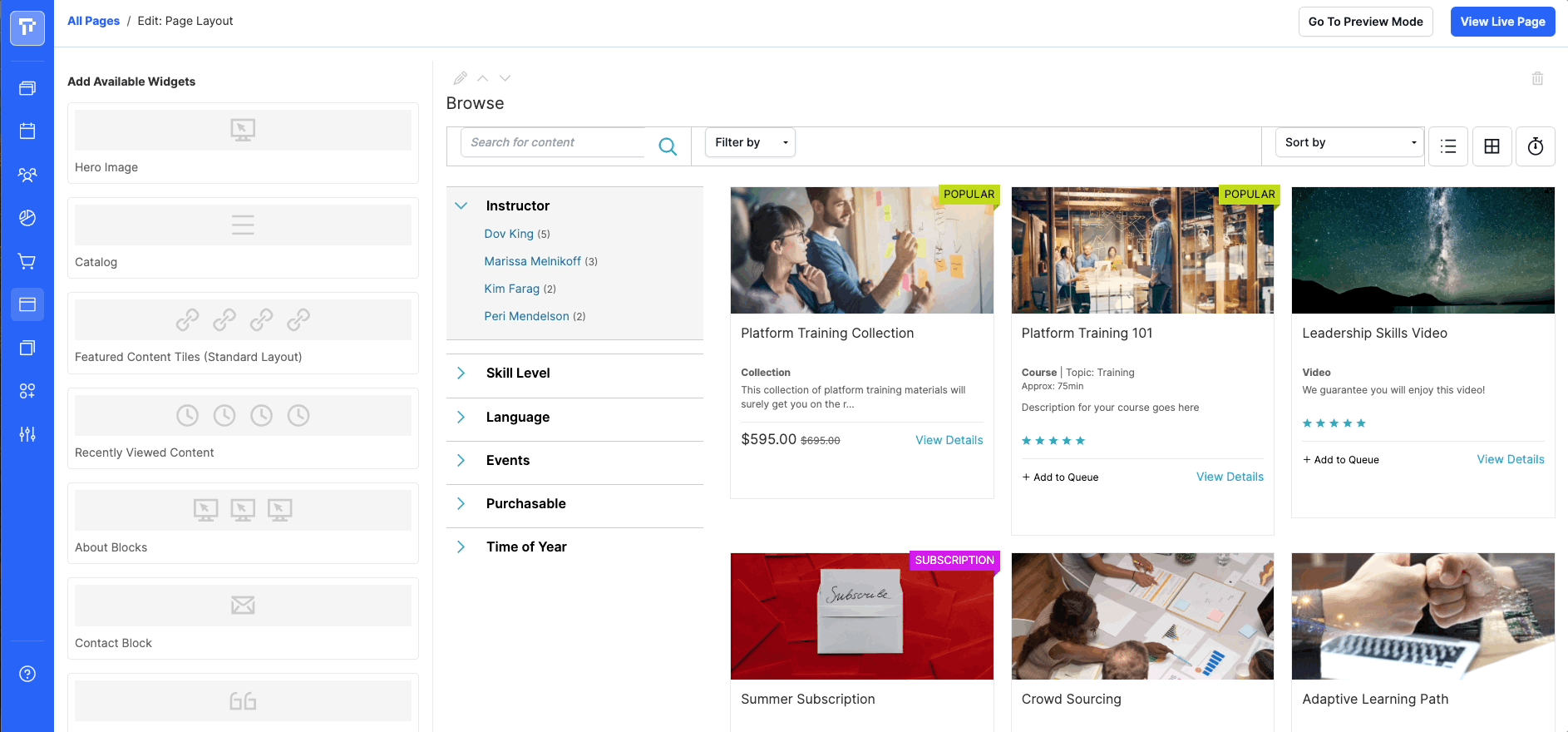Add the Contact Block widget
1568x732 pixels.
click(x=243, y=619)
